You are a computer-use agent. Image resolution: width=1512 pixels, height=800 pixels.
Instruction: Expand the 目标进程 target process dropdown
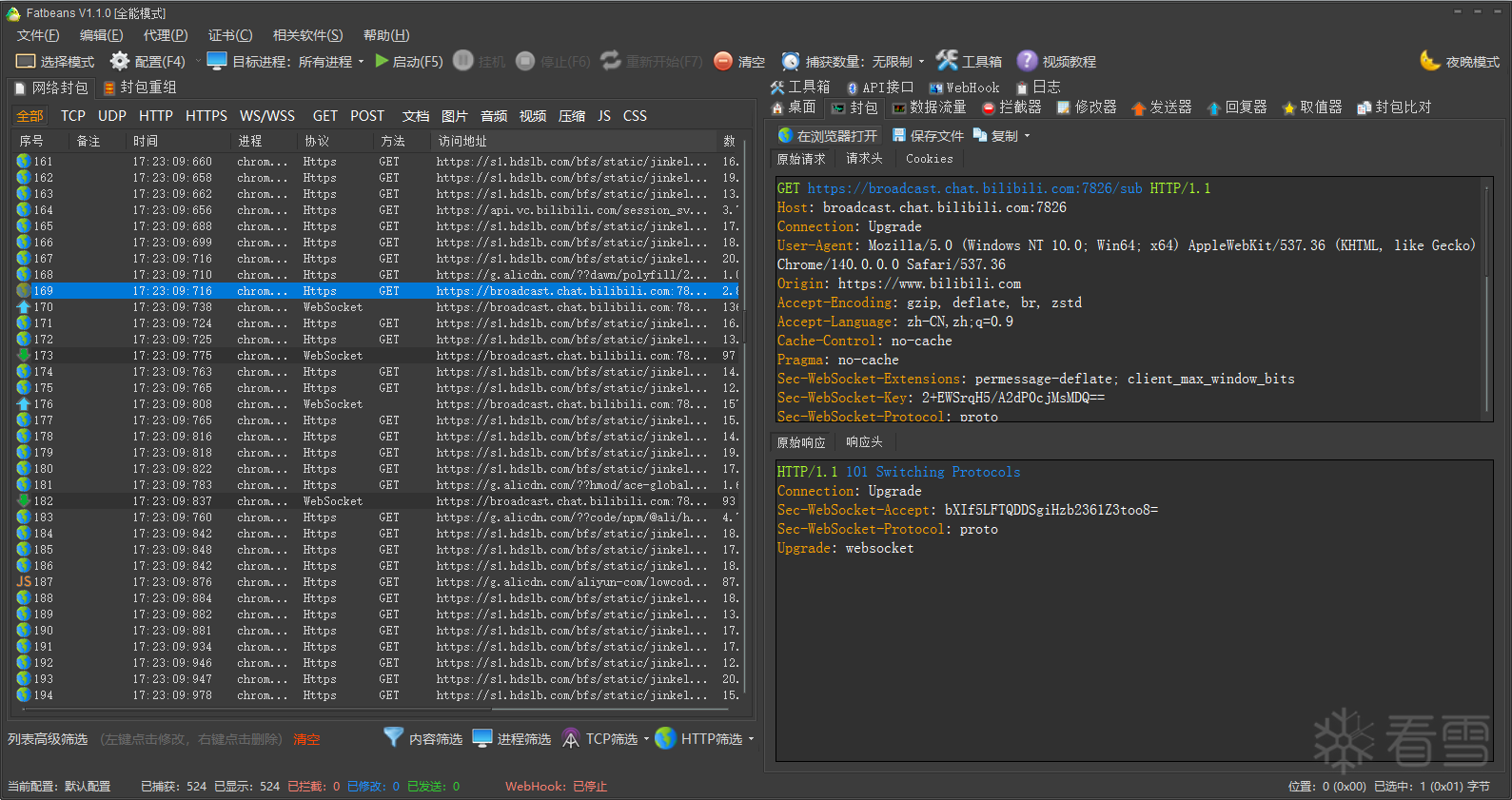(361, 62)
